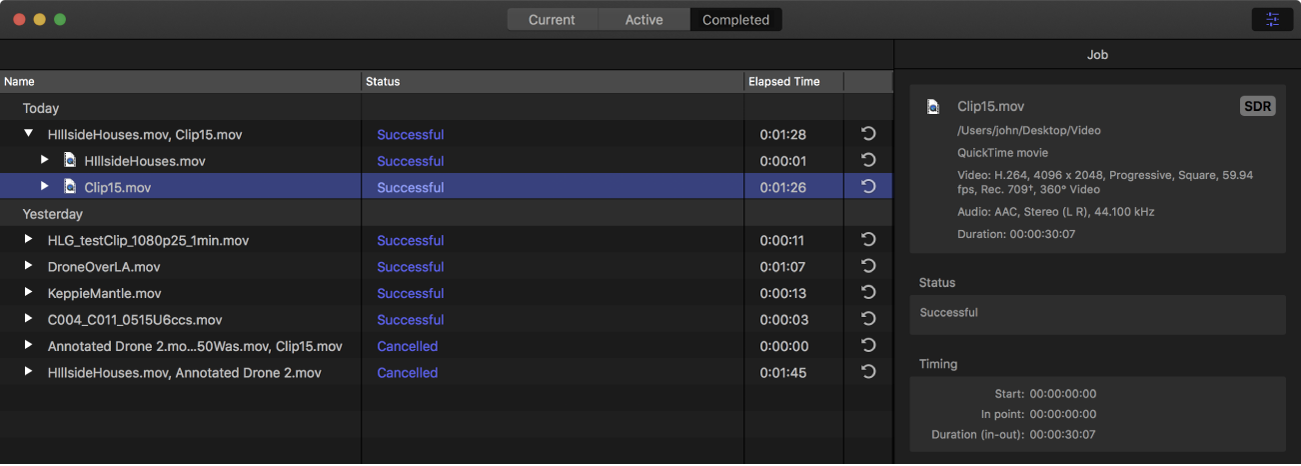Open the Active tab
The image size is (1301, 466).
[x=644, y=20]
